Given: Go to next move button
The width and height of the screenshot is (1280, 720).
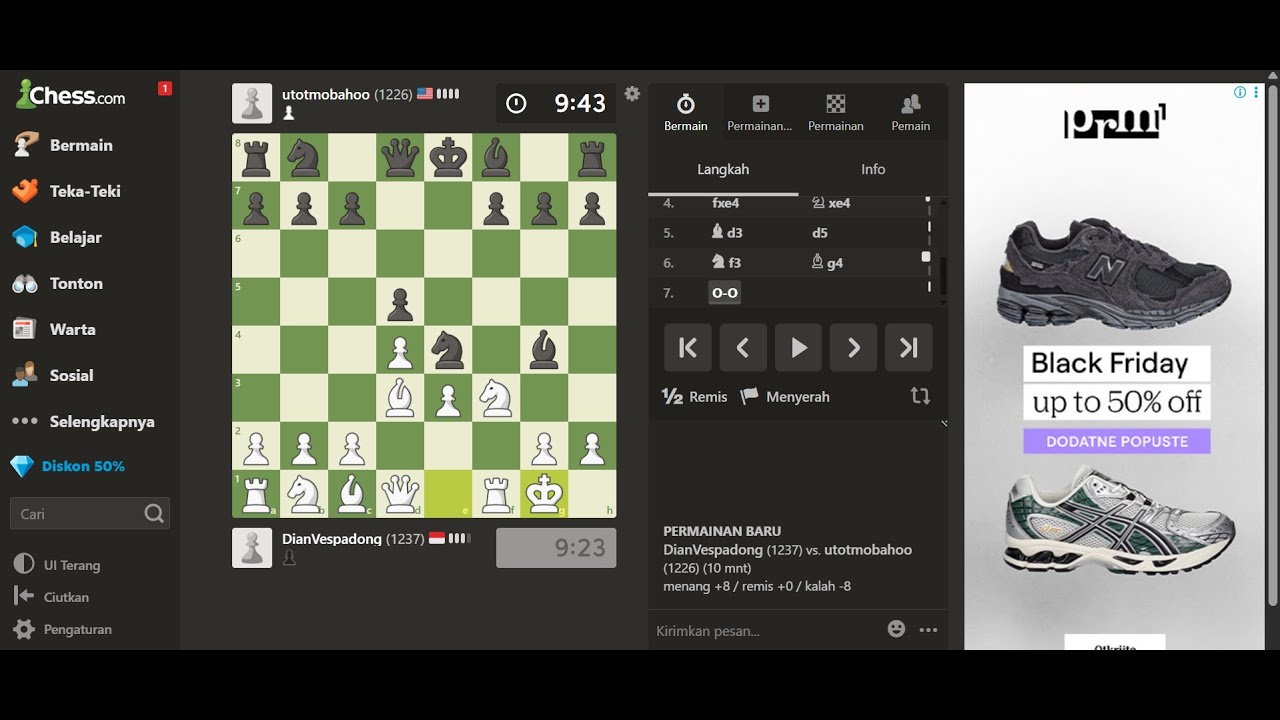Looking at the screenshot, I should tap(853, 348).
